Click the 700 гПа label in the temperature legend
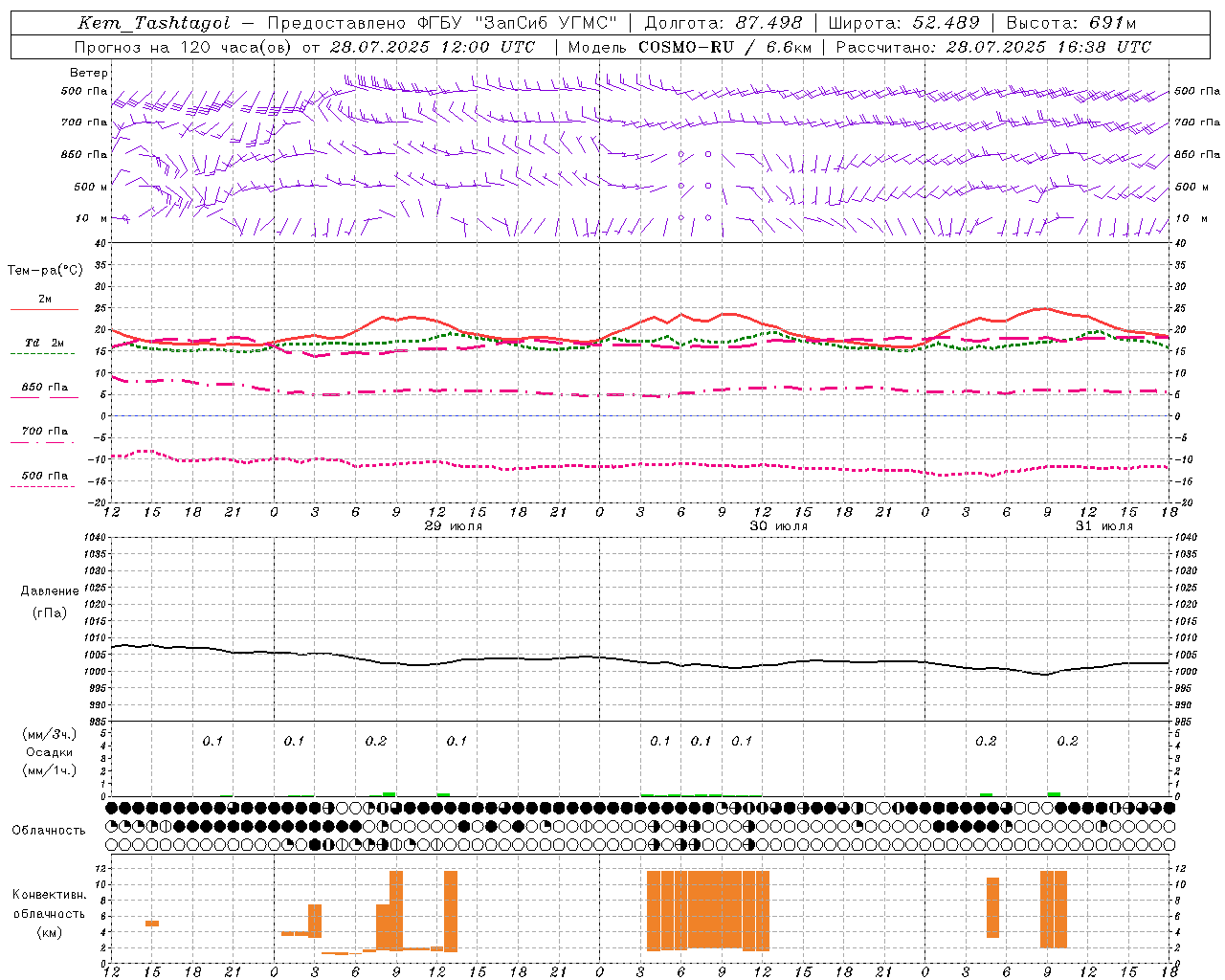 [x=44, y=432]
